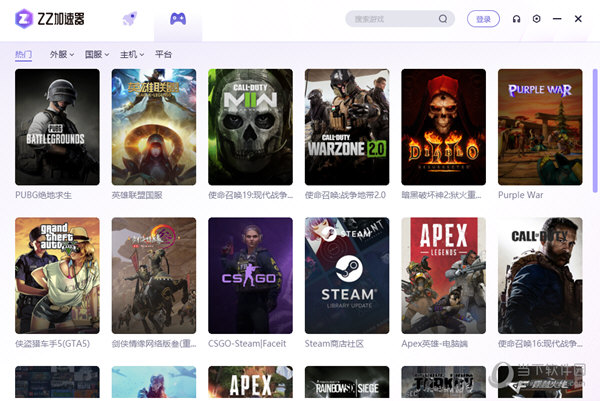Expand the 主机 dropdown
The image size is (600, 401).
[132, 54]
